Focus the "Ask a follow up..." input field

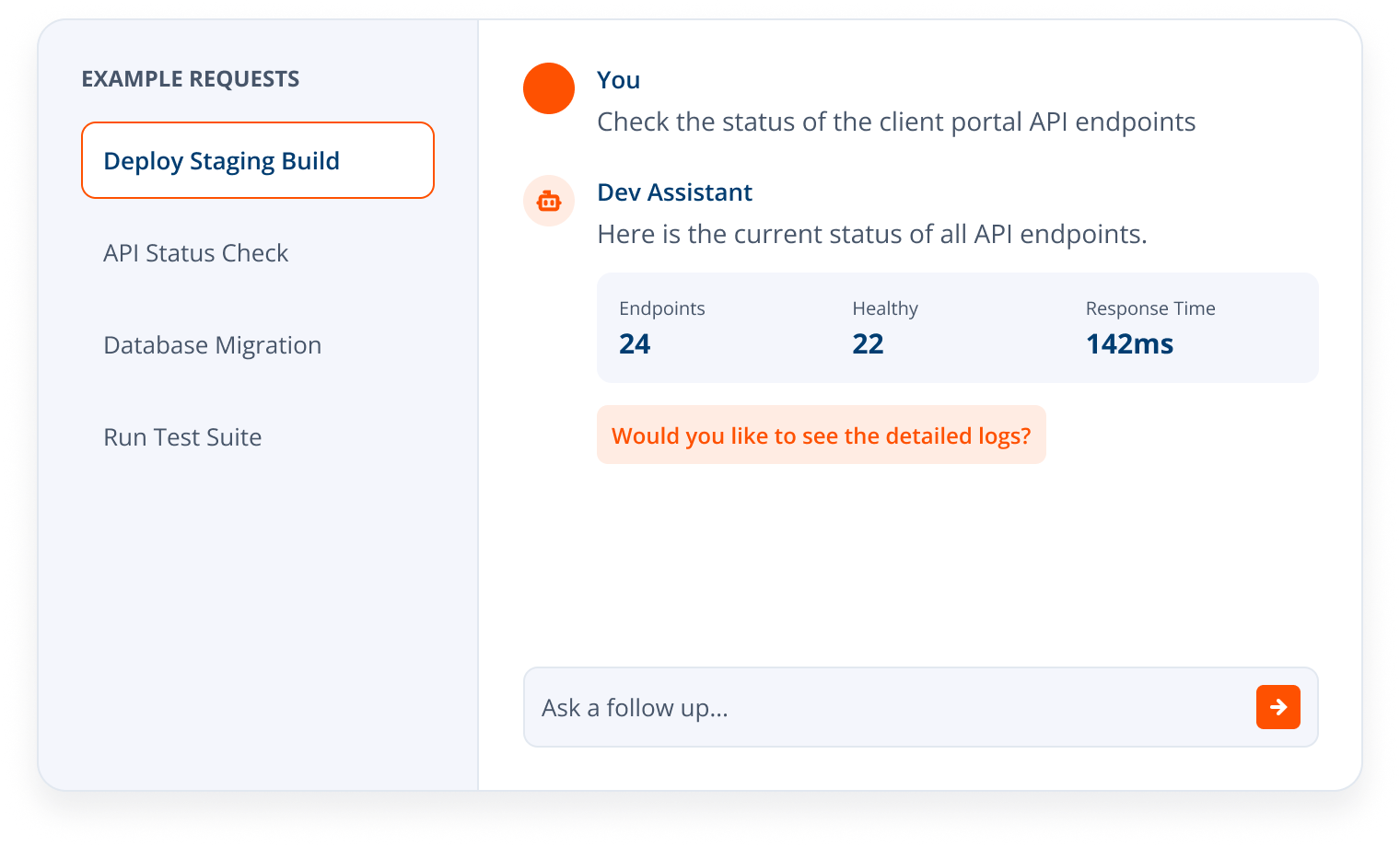pyautogui.click(x=921, y=707)
